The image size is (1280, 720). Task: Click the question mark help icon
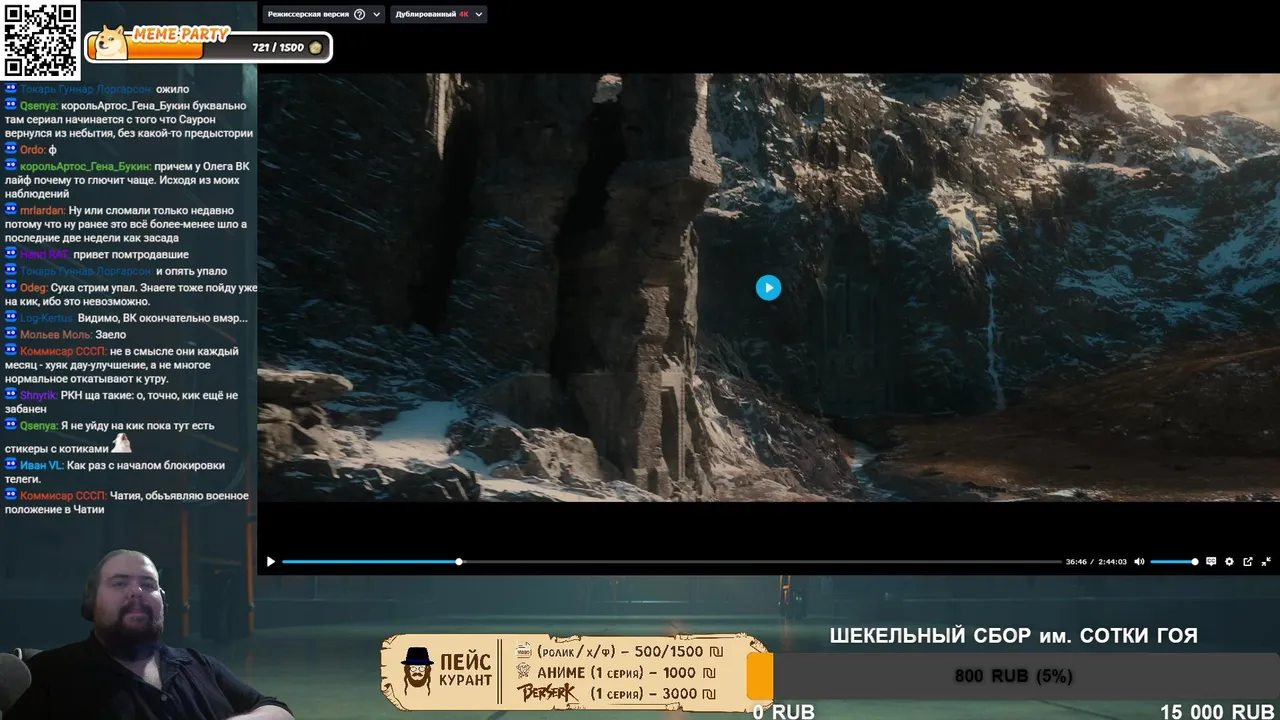click(x=360, y=14)
